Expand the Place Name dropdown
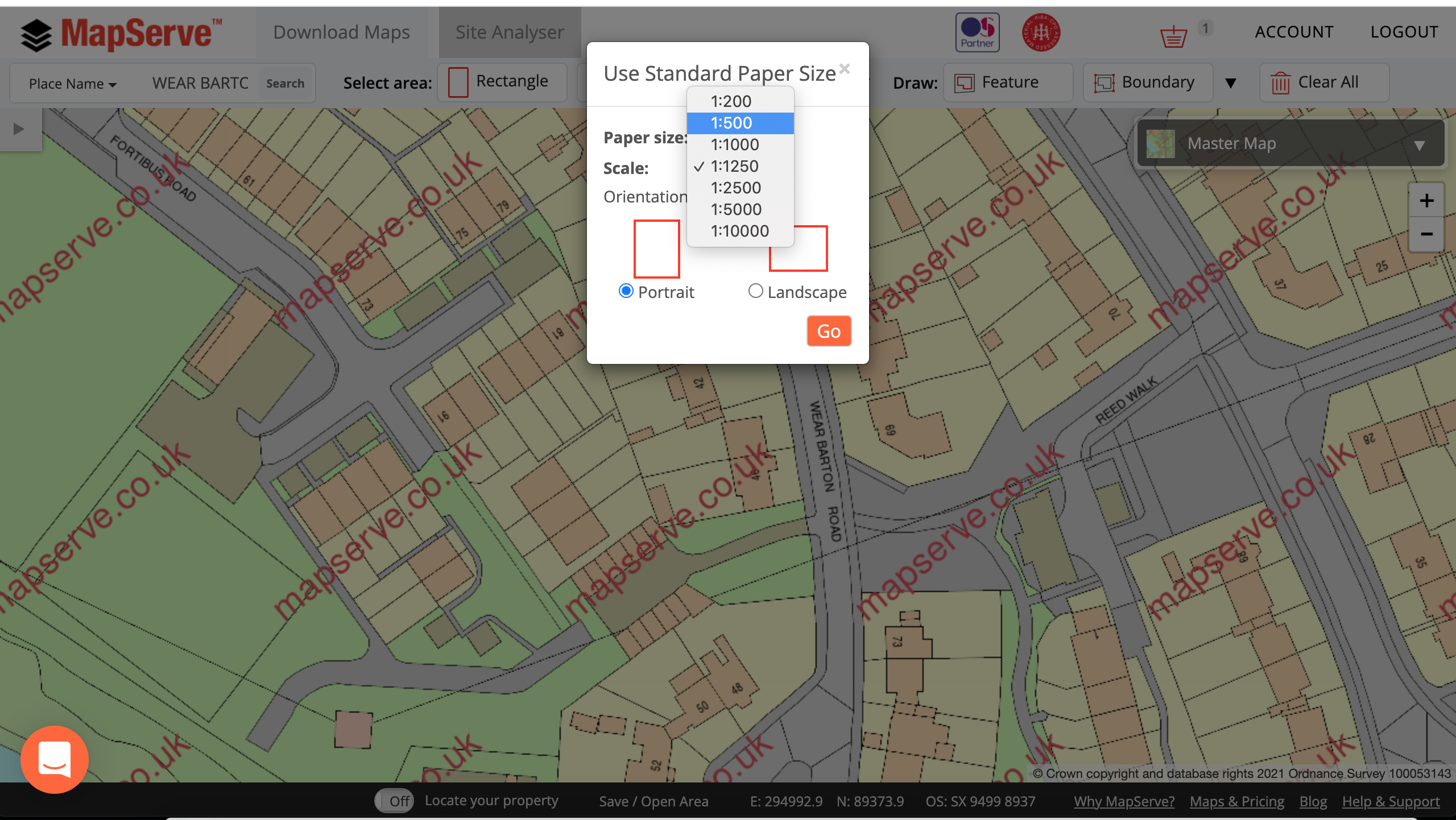The height and width of the screenshot is (820, 1456). [71, 82]
